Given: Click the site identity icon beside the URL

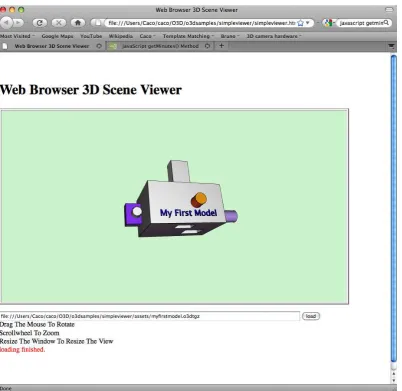Looking at the screenshot, I should [x=97, y=23].
